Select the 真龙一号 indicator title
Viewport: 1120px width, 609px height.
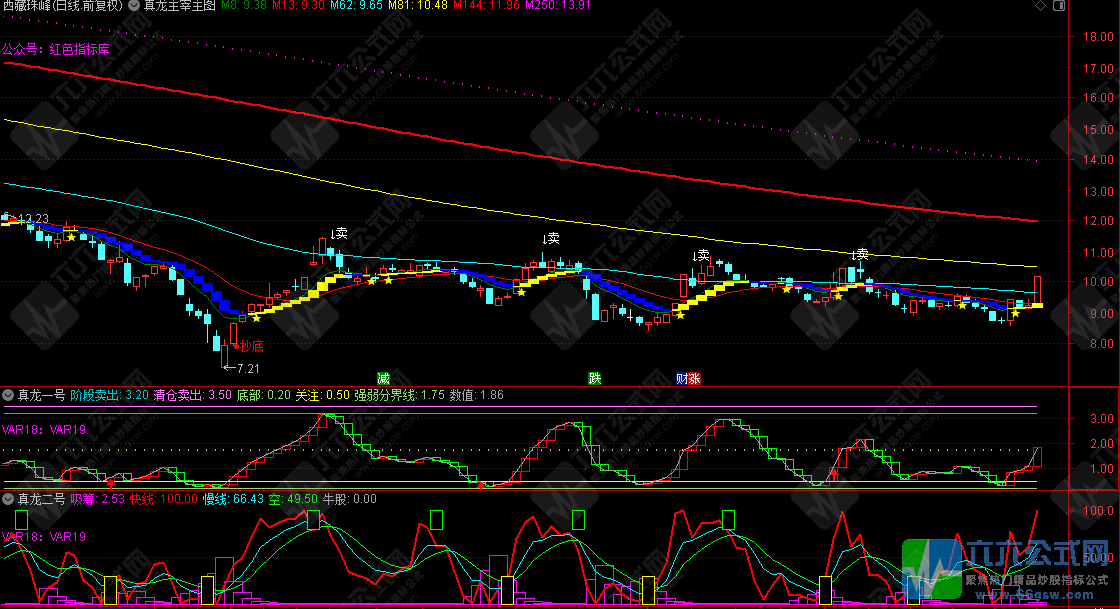[x=40, y=395]
